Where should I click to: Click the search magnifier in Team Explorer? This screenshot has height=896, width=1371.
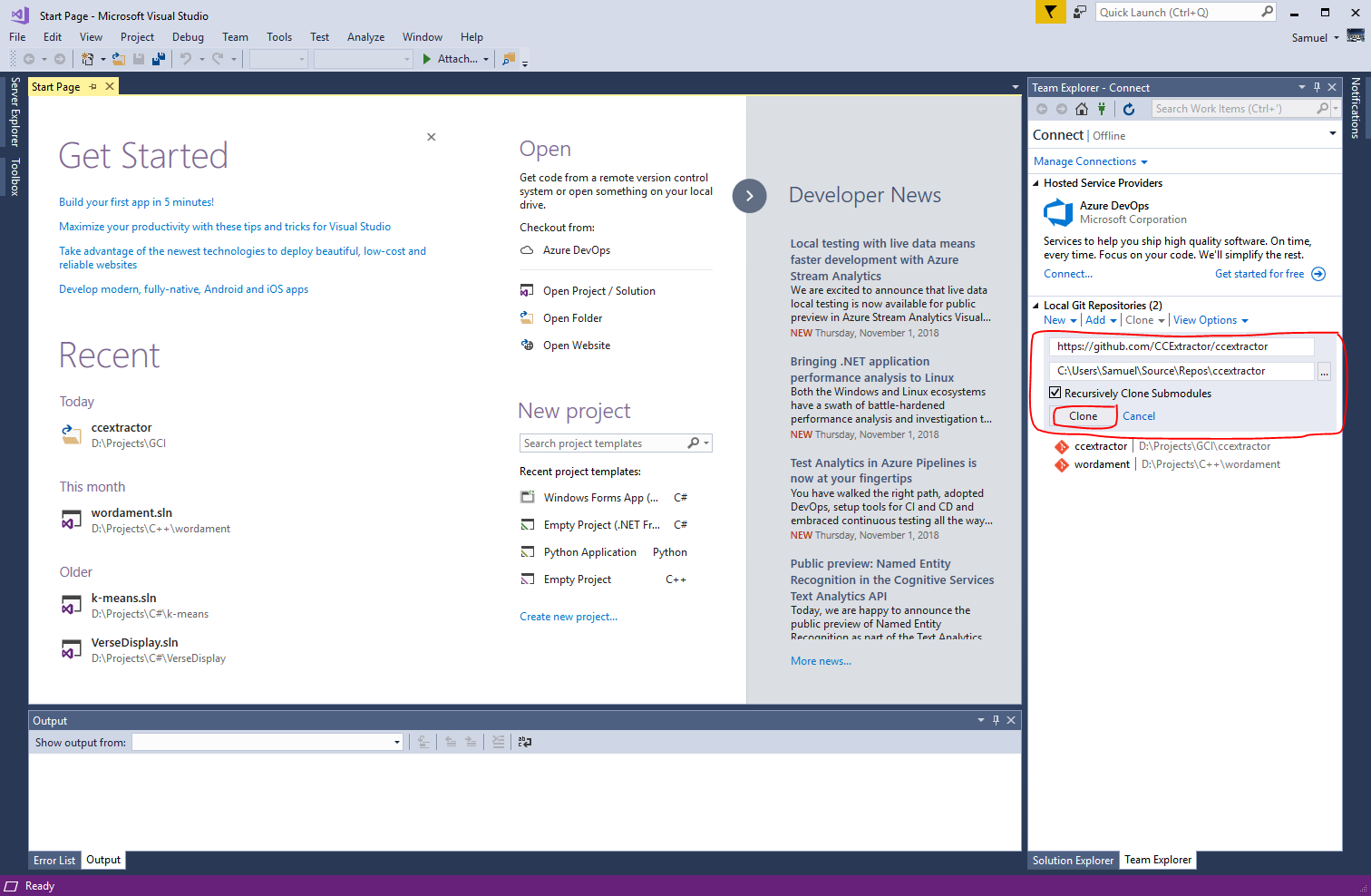coord(1323,109)
